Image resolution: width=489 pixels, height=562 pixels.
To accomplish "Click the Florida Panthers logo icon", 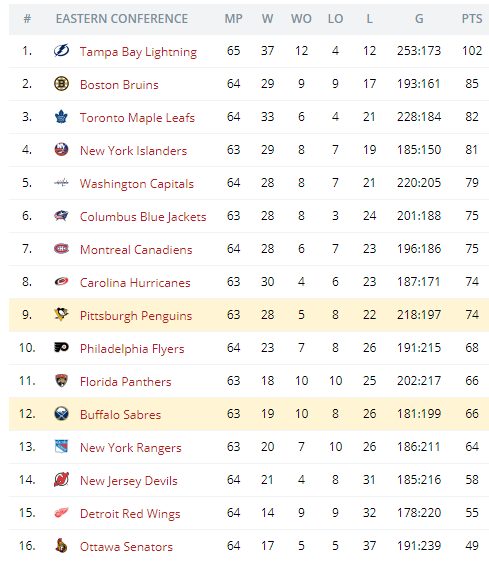I will (61, 380).
